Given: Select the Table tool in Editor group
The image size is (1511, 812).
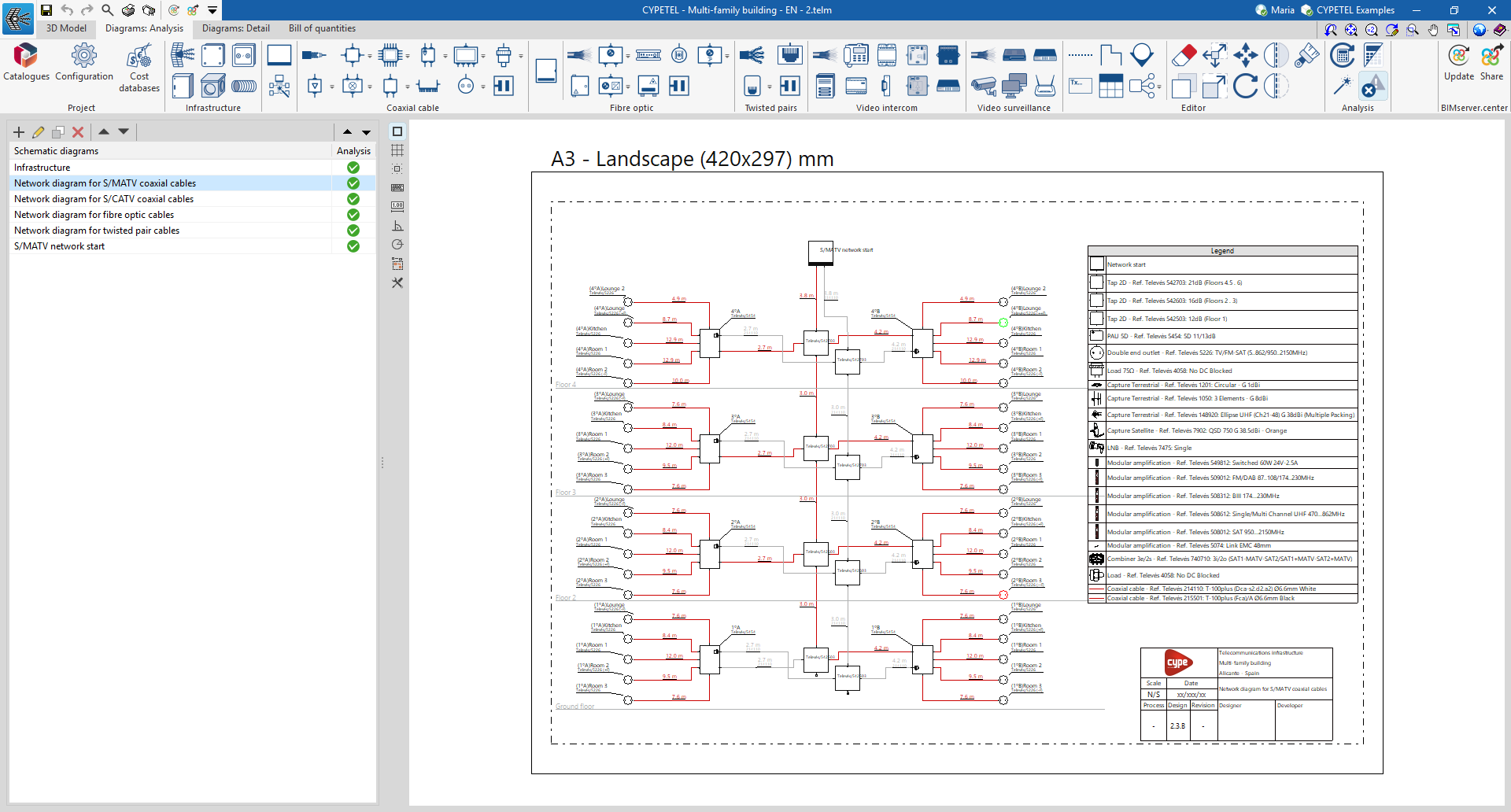Looking at the screenshot, I should click(x=1110, y=86).
